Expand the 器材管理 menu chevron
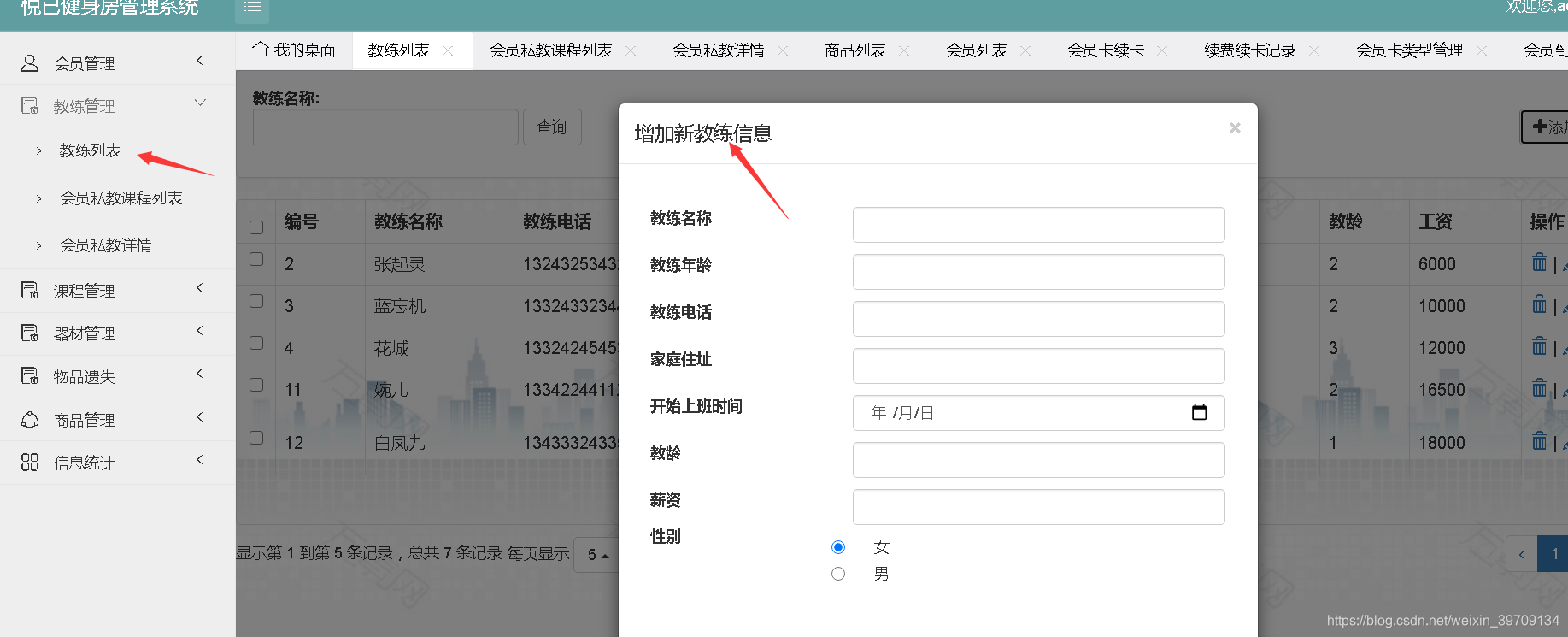Viewport: 1568px width, 637px height. [200, 331]
